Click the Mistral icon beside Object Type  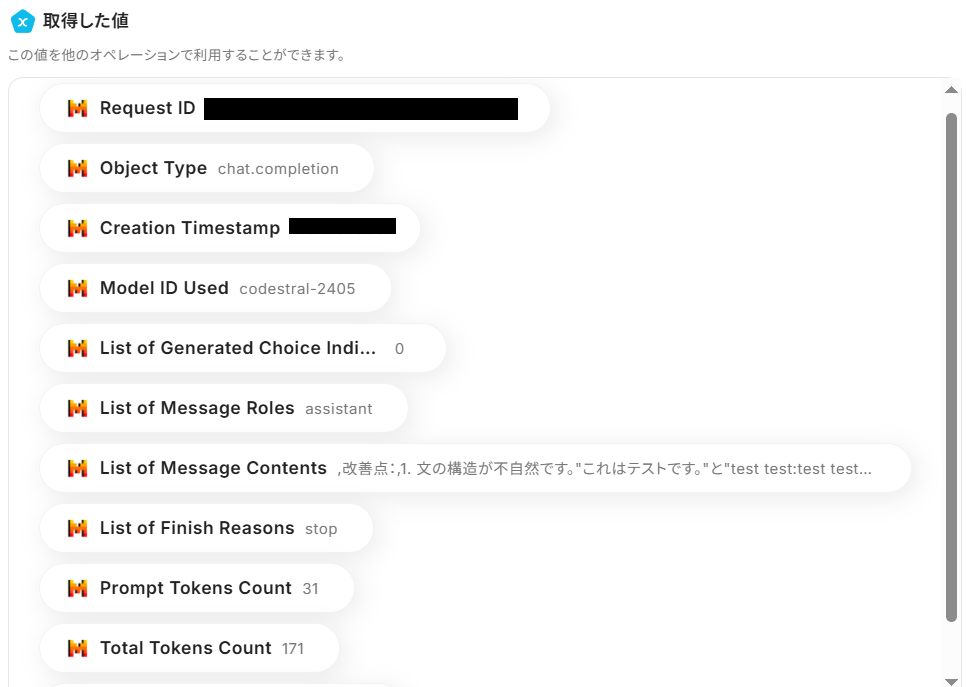point(77,168)
